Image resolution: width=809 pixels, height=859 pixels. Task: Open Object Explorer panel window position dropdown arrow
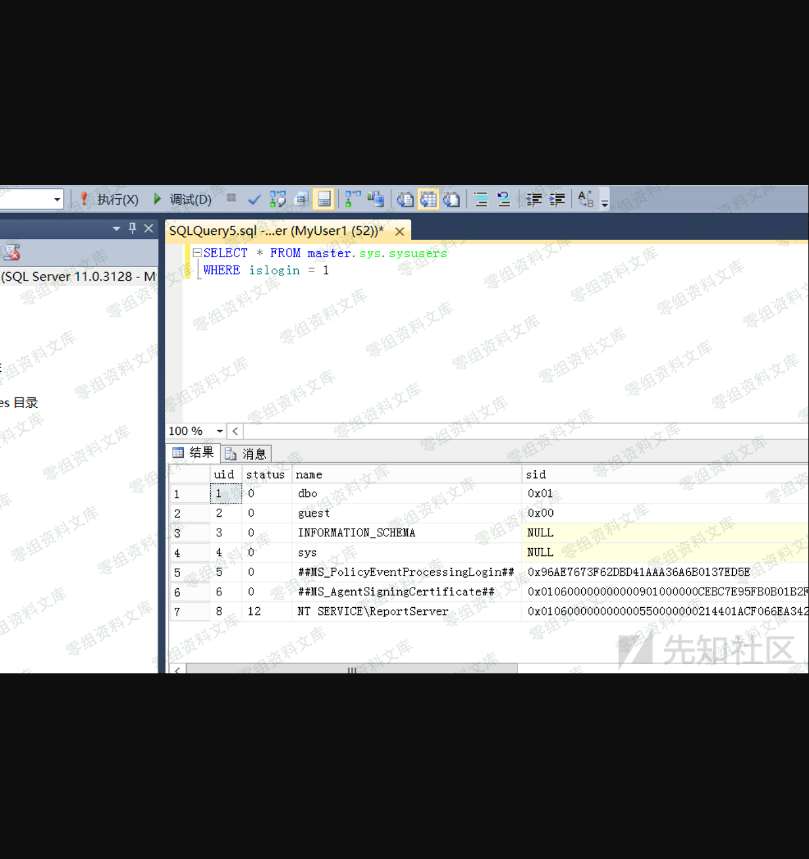[116, 229]
